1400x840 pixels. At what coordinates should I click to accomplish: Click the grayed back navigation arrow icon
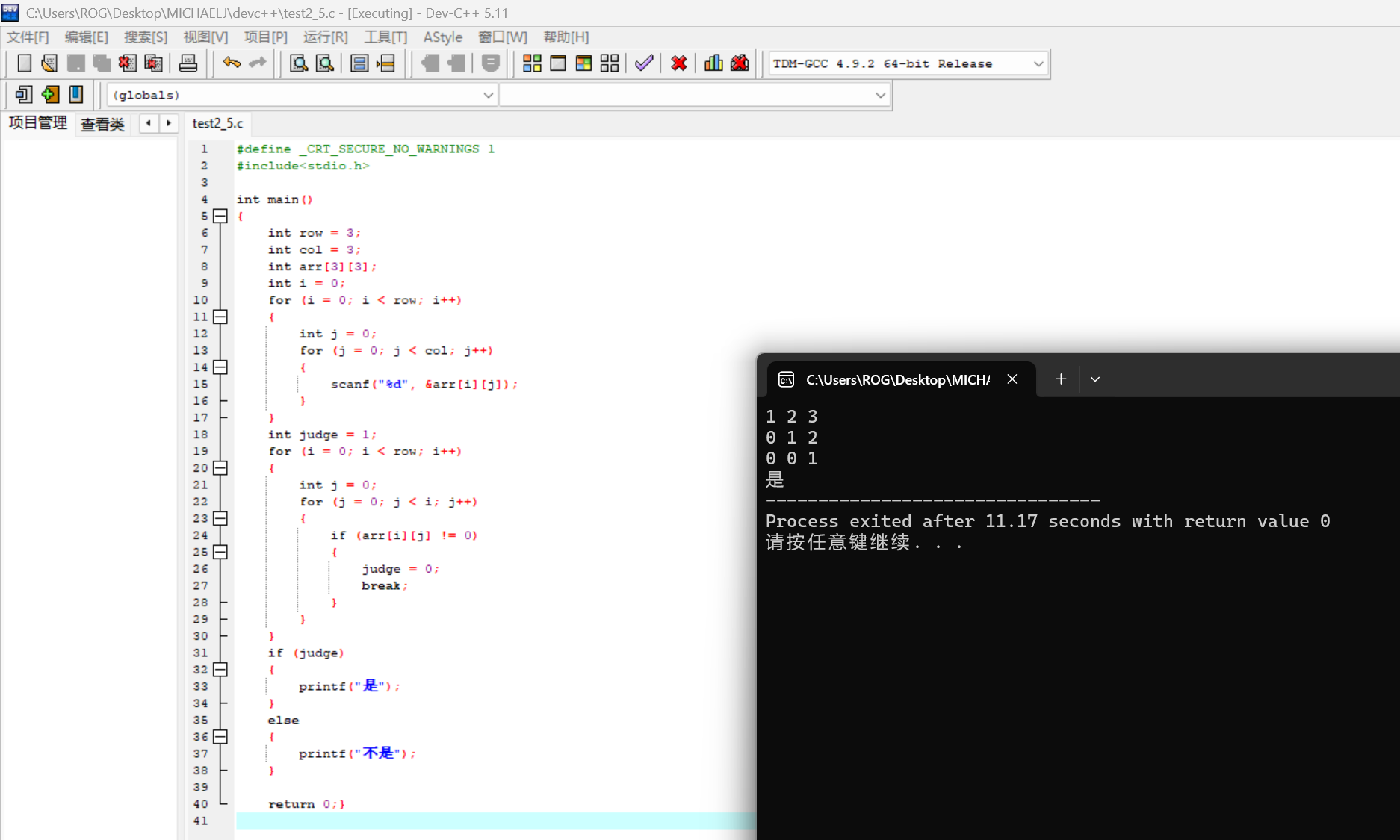(430, 63)
